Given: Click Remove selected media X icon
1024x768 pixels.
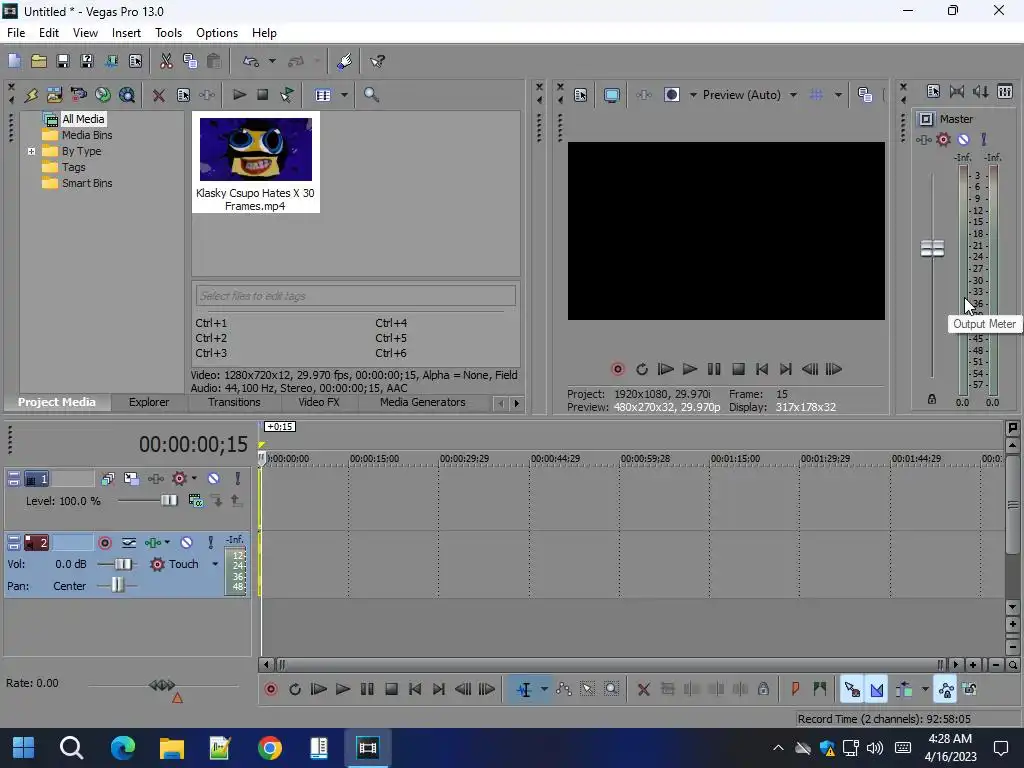Looking at the screenshot, I should [158, 95].
